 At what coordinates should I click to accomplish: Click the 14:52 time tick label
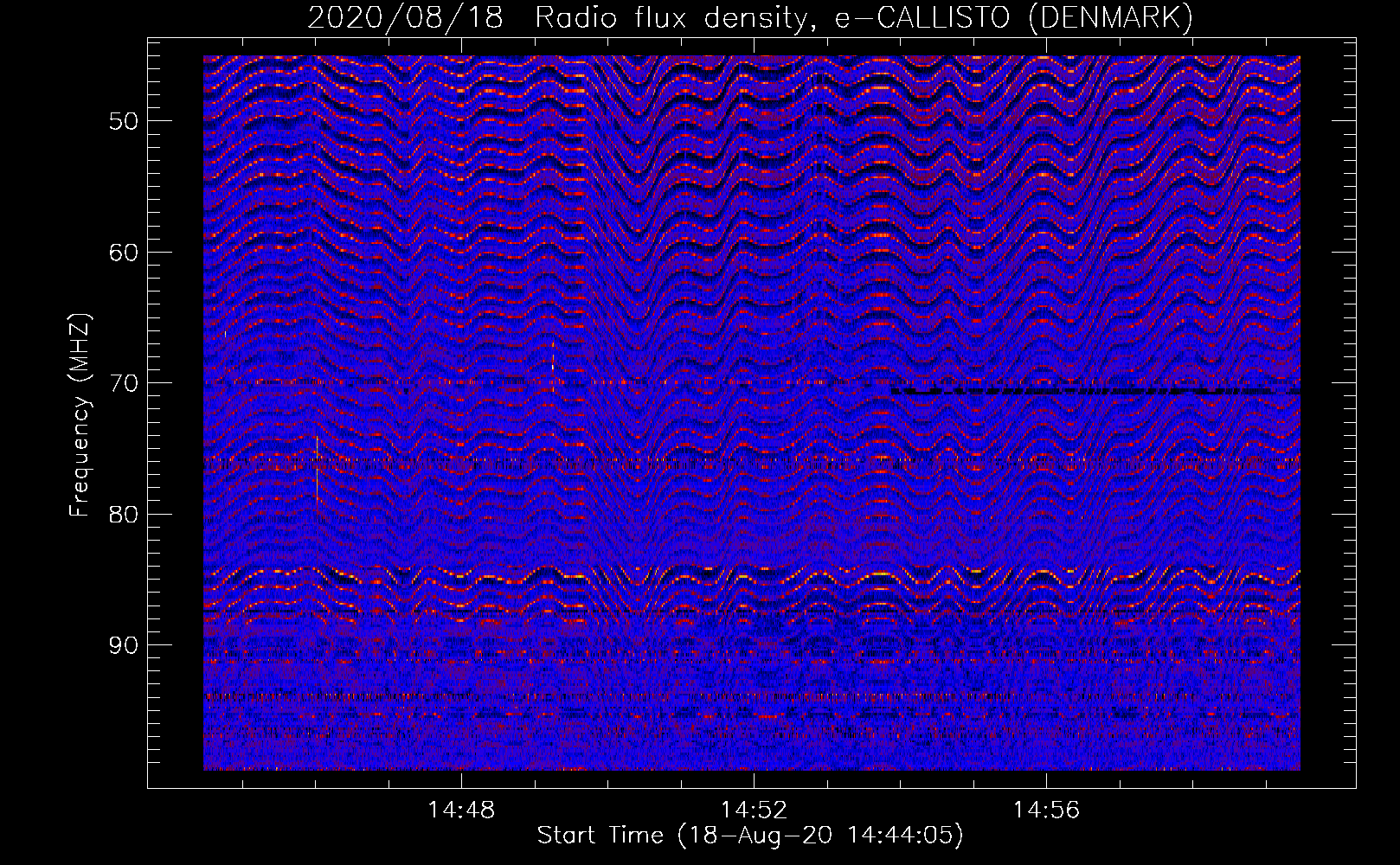754,810
